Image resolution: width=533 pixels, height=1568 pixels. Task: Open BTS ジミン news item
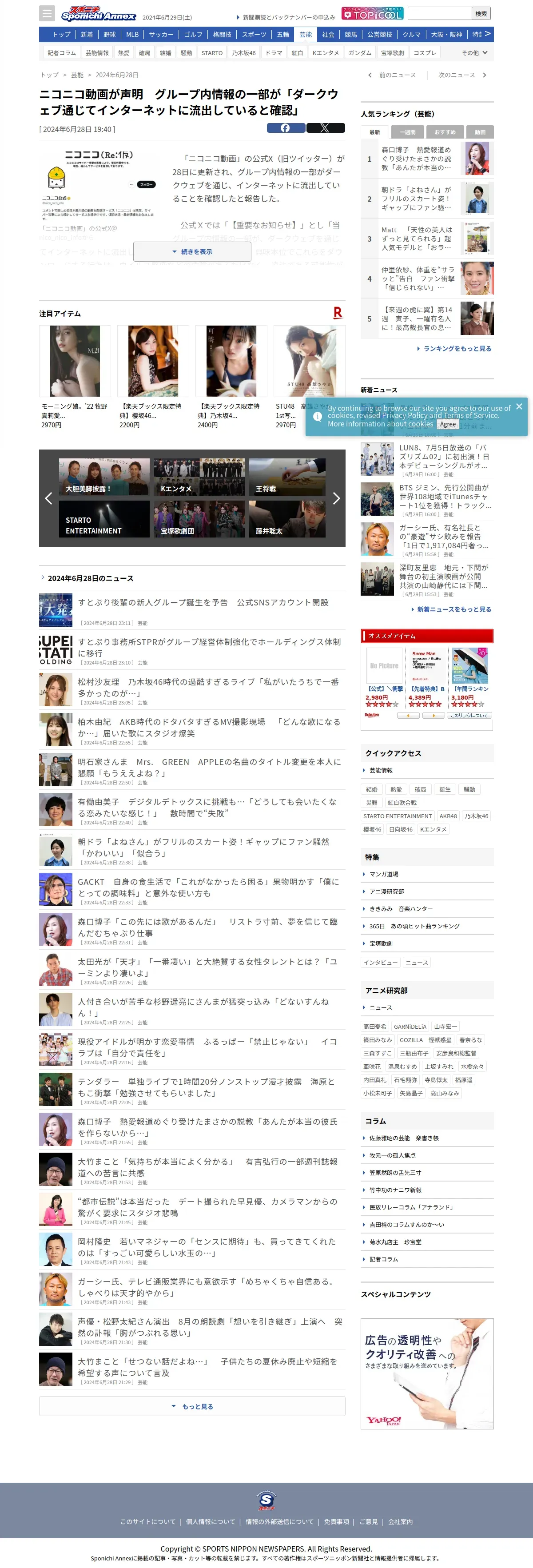(427, 499)
